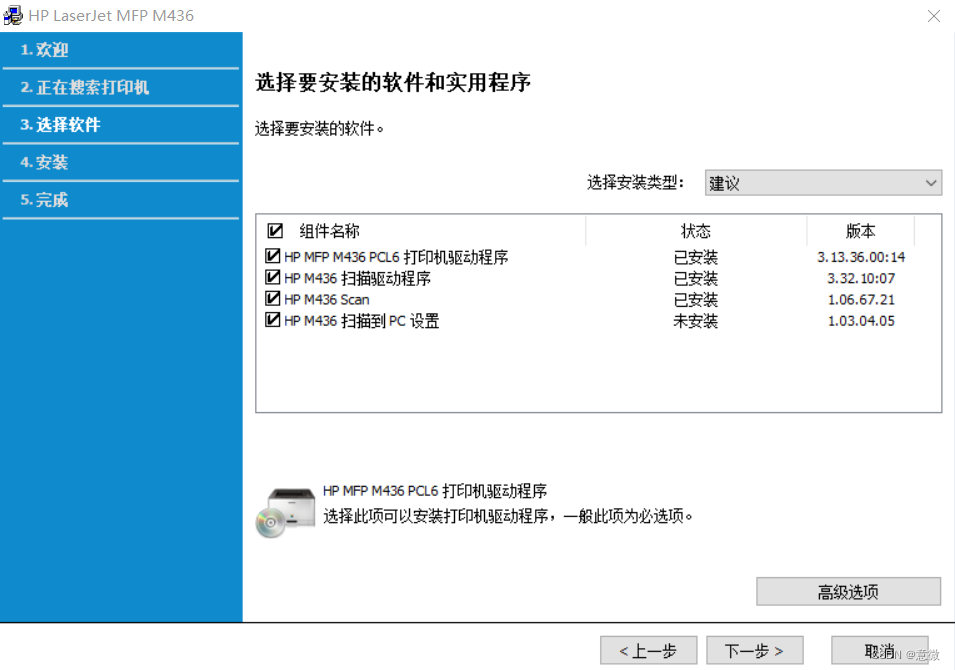Click version 3.32.10:07
The width and height of the screenshot is (955, 670).
pos(861,278)
